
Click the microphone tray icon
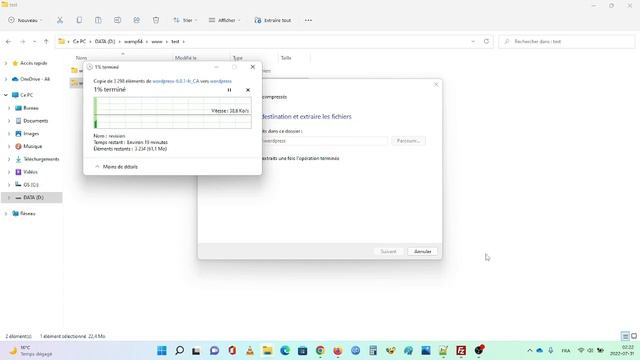pos(551,350)
